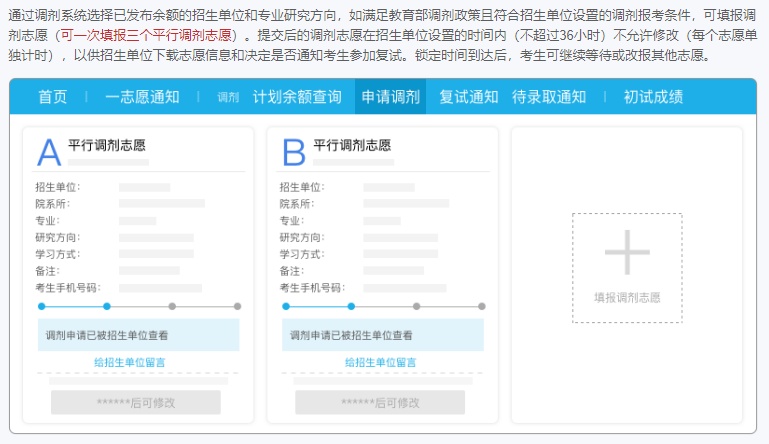Go to the 首页 tab
769x444 pixels.
[53, 97]
